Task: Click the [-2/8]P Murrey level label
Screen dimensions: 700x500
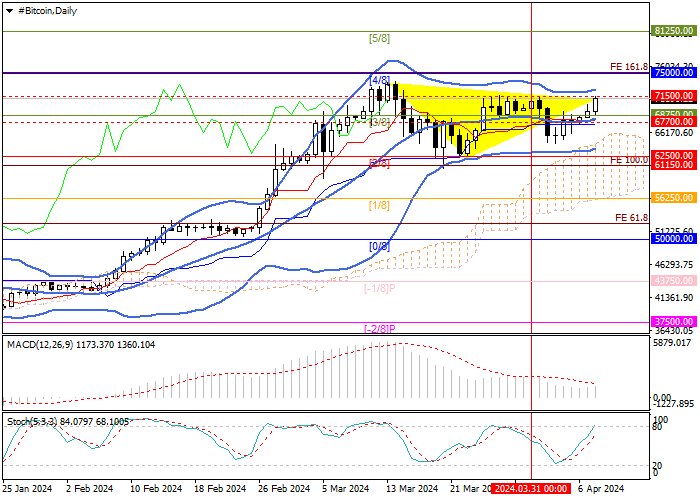Action: (380, 329)
